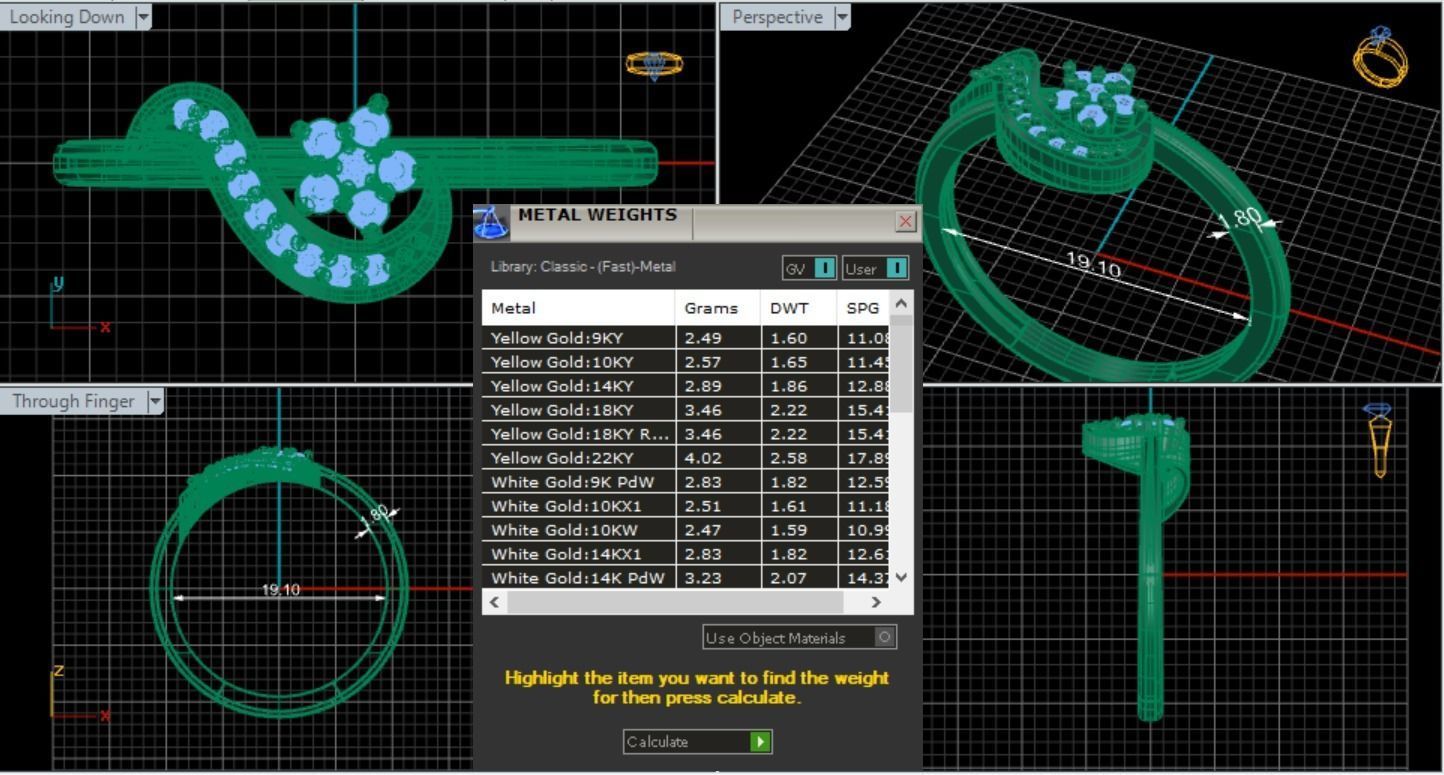The height and width of the screenshot is (775, 1444).
Task: Click the horizontal scrollbar thumb in metal table
Action: coord(676,602)
